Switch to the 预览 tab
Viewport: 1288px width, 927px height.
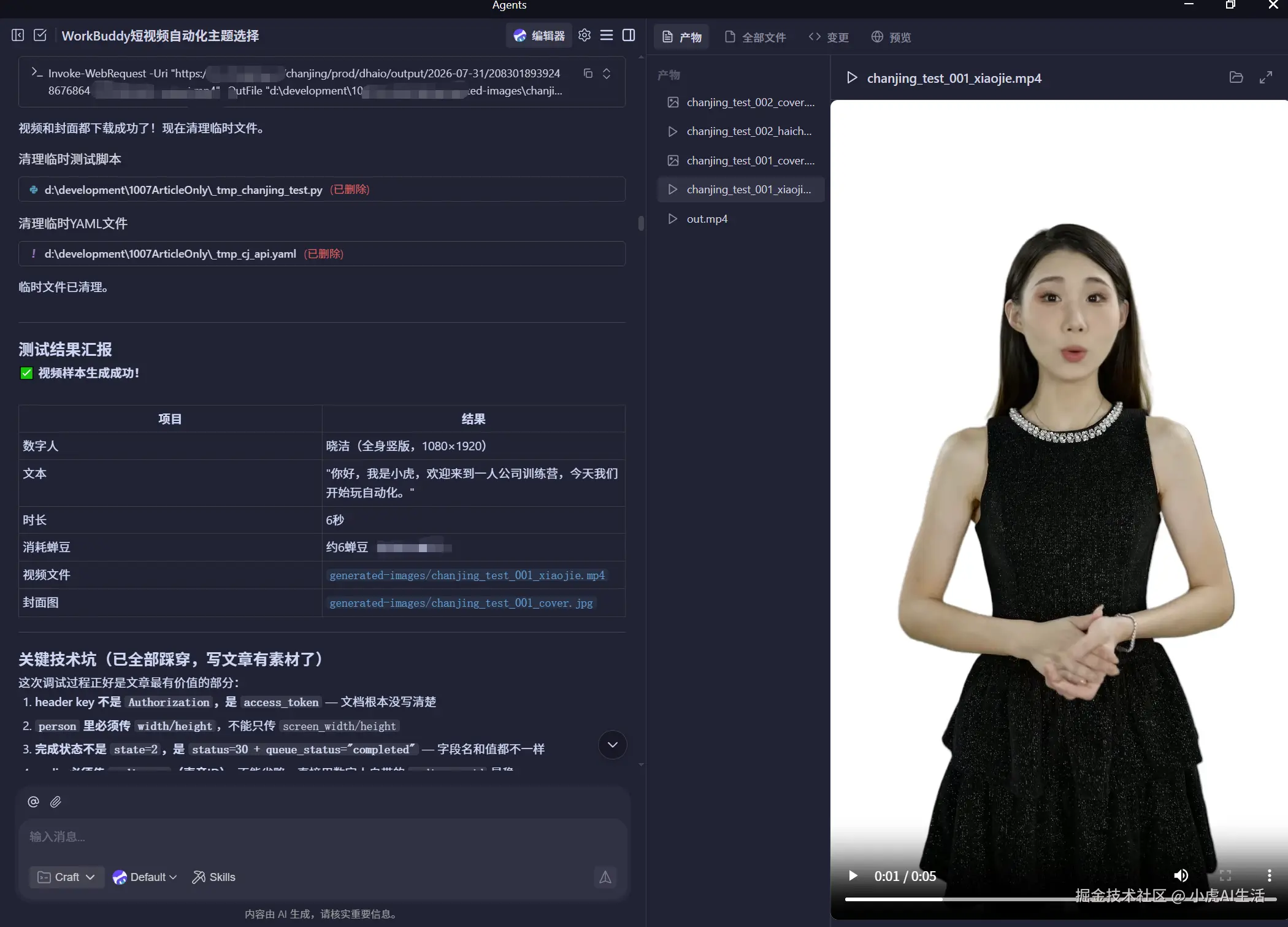(x=891, y=37)
